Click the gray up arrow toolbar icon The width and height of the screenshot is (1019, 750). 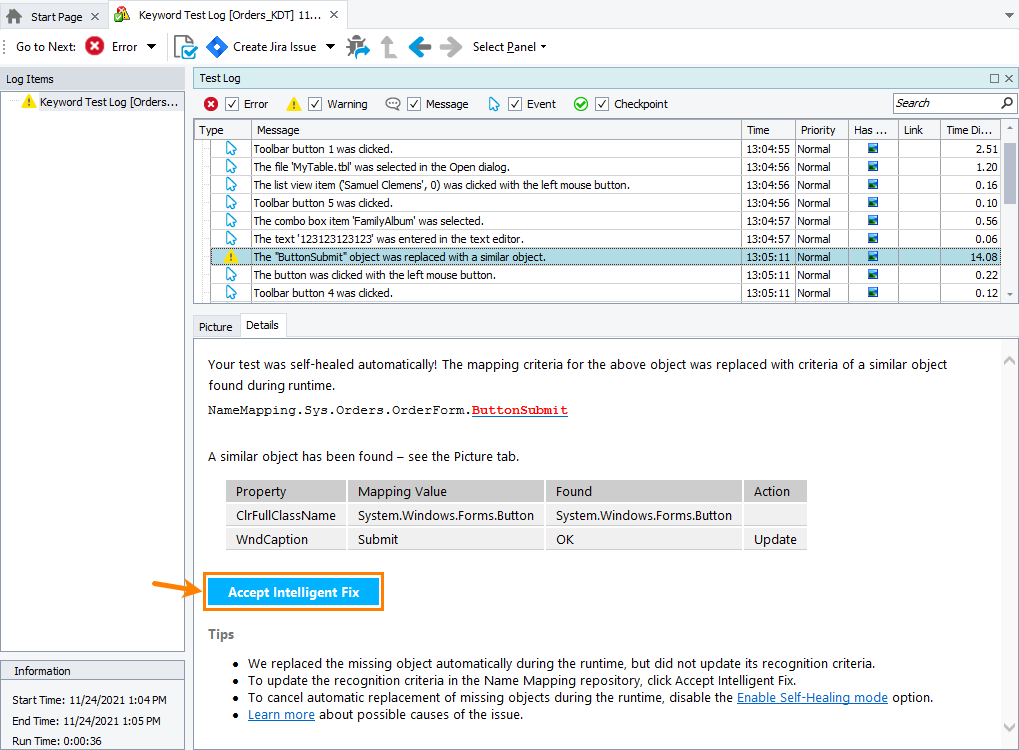click(389, 46)
